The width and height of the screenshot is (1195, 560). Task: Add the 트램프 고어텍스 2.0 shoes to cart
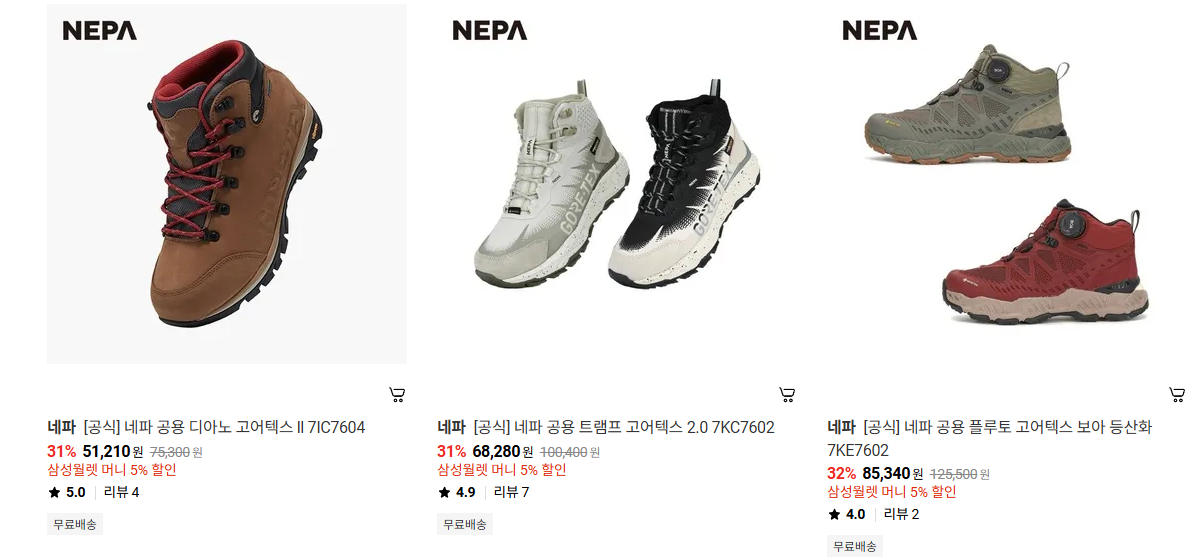787,395
